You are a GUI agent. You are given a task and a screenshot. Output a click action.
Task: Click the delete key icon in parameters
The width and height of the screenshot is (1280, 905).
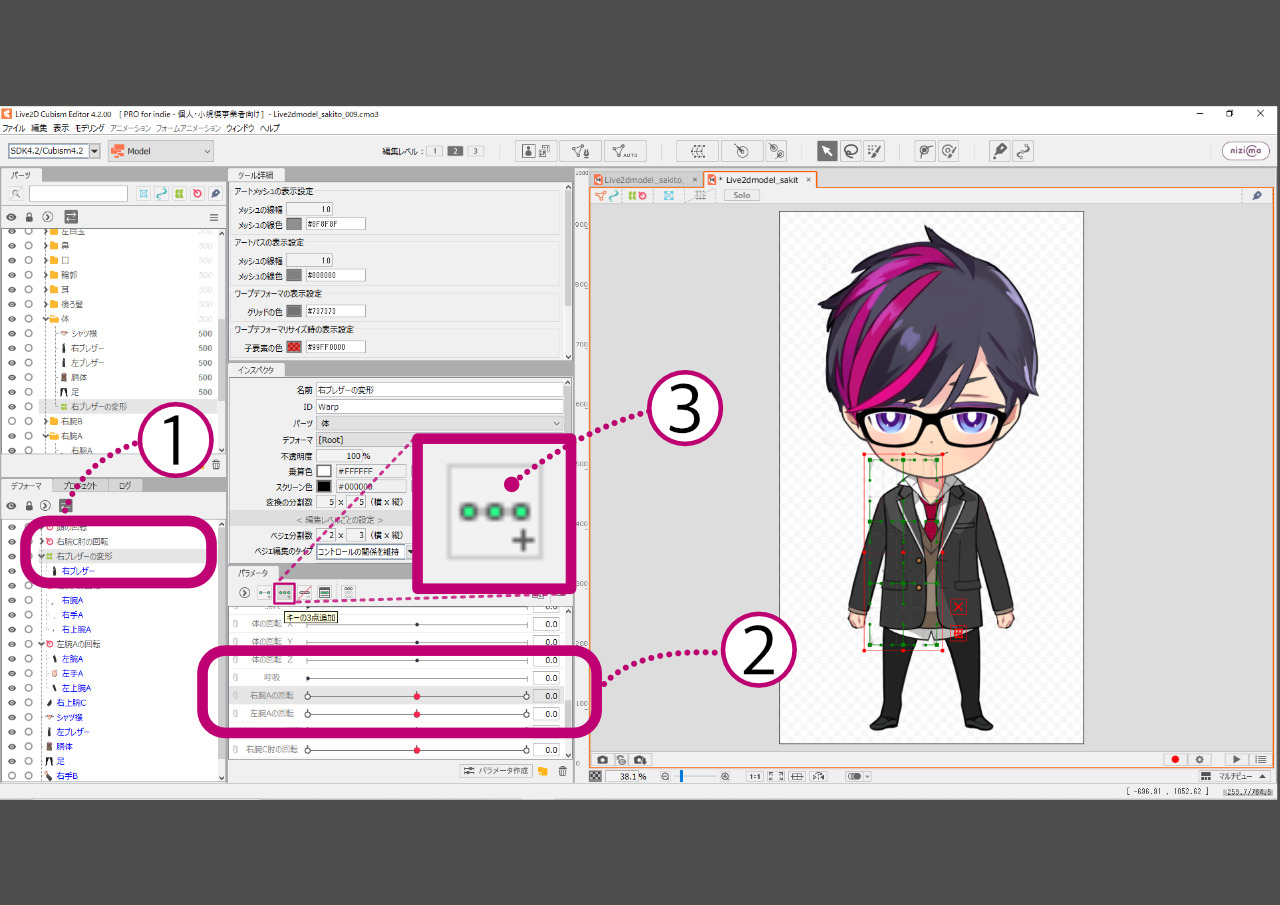[x=305, y=592]
